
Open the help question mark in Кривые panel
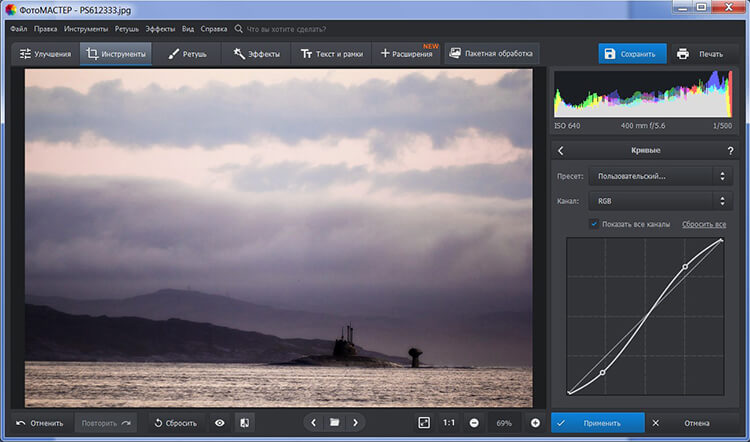pyautogui.click(x=730, y=150)
